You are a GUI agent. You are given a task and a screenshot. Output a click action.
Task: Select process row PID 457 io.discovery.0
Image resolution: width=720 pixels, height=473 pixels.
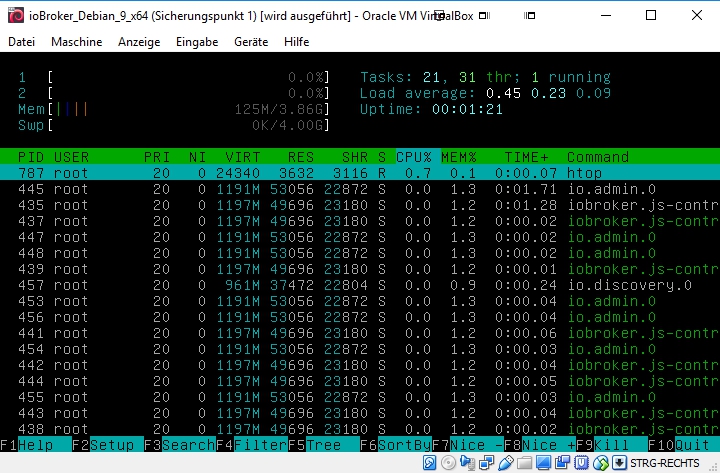(360, 285)
